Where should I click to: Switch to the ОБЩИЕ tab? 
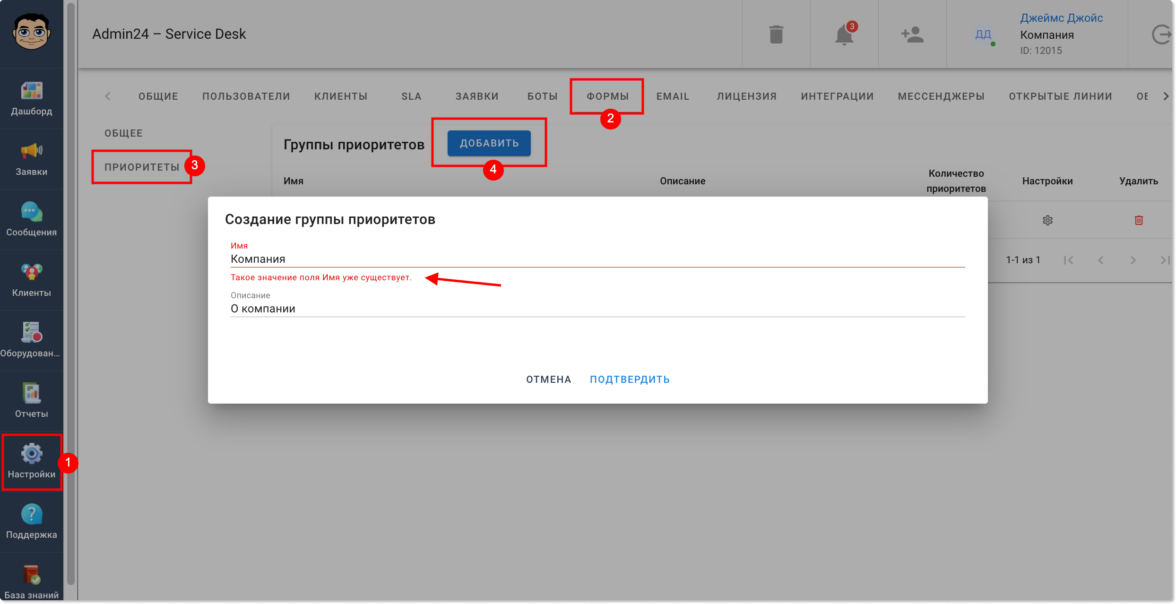pyautogui.click(x=158, y=96)
